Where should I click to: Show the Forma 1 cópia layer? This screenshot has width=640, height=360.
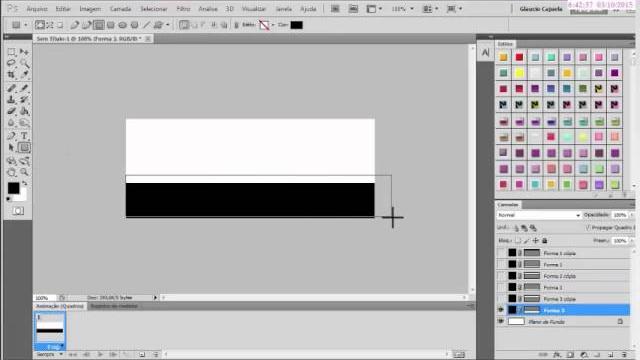[501, 253]
